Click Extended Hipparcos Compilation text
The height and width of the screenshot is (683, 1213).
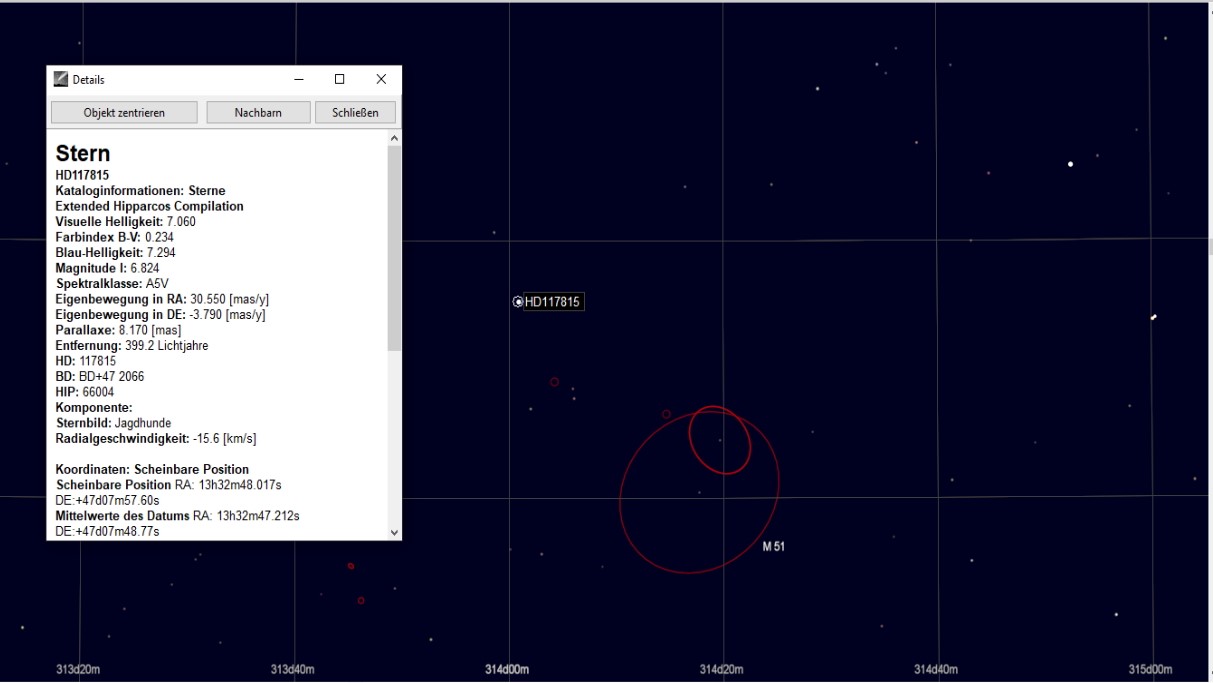(150, 206)
